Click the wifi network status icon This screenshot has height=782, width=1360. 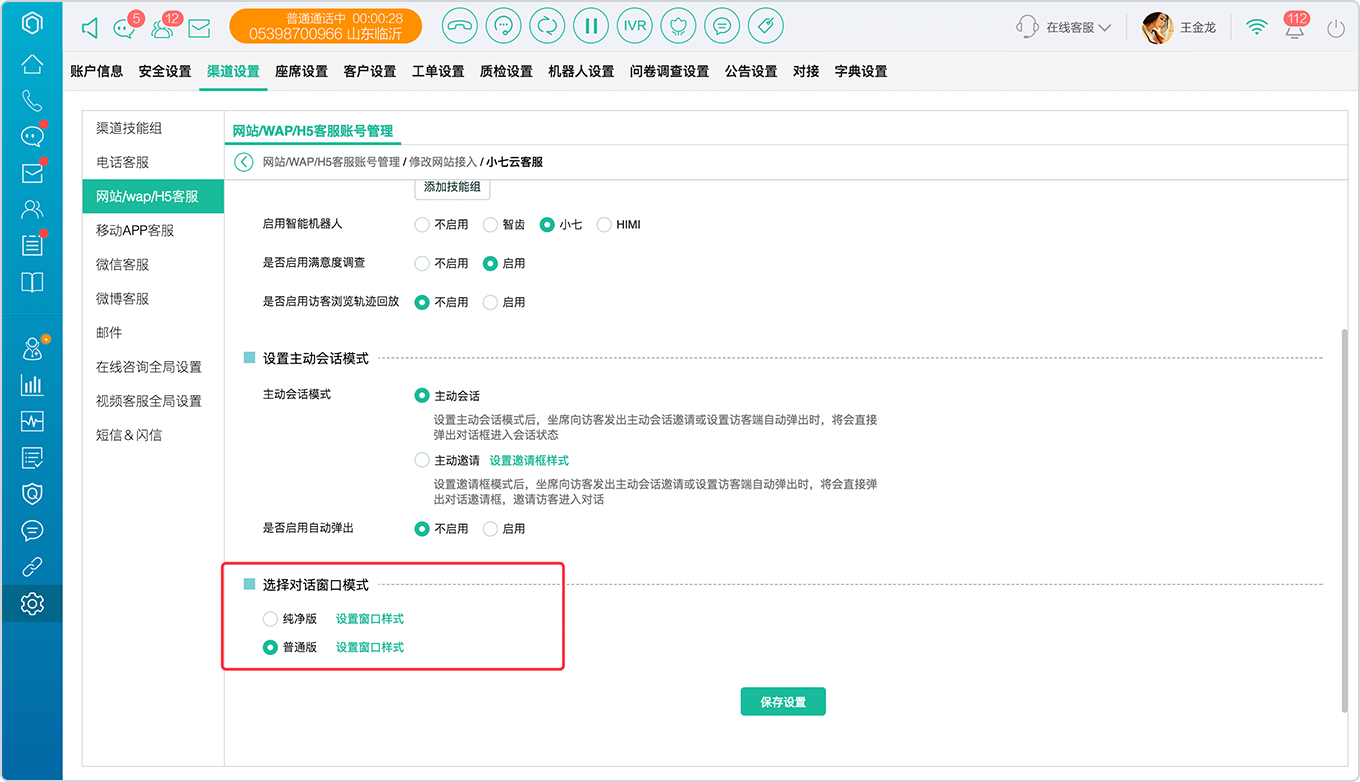(1256, 28)
